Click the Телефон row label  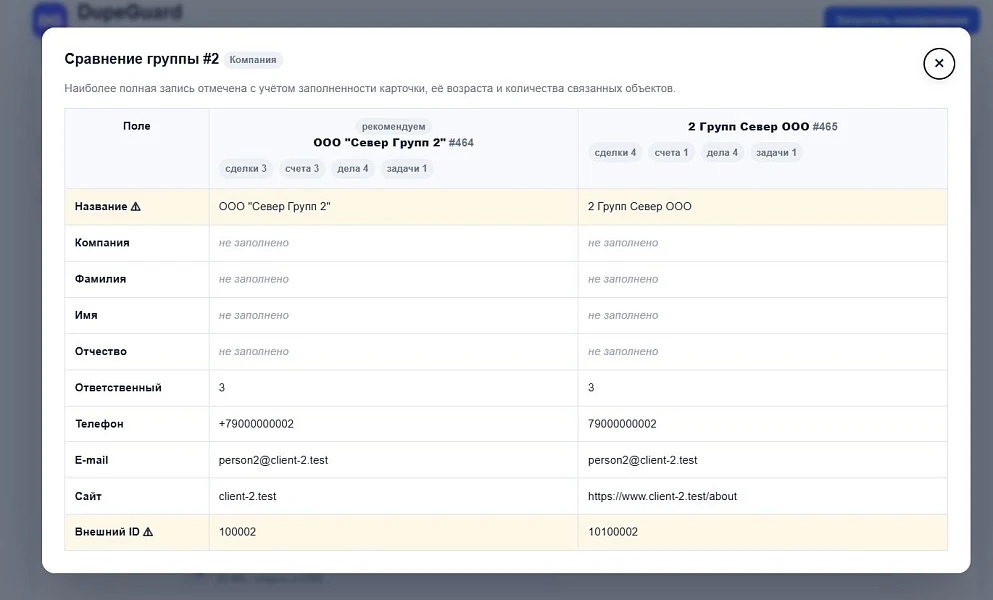[x=99, y=424]
